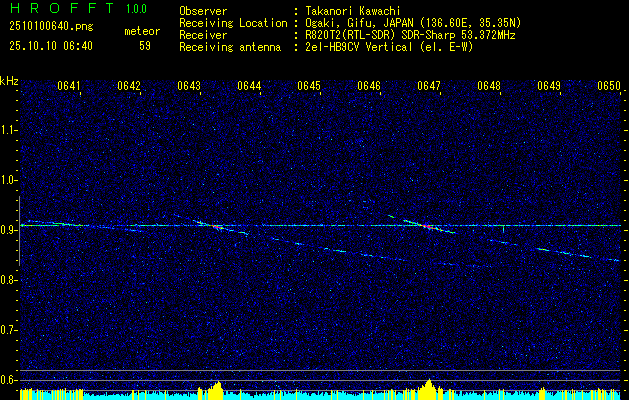Click the Receiving Location Ogaki, Gifu text
This screenshot has height=400, width=629.
(410, 22)
